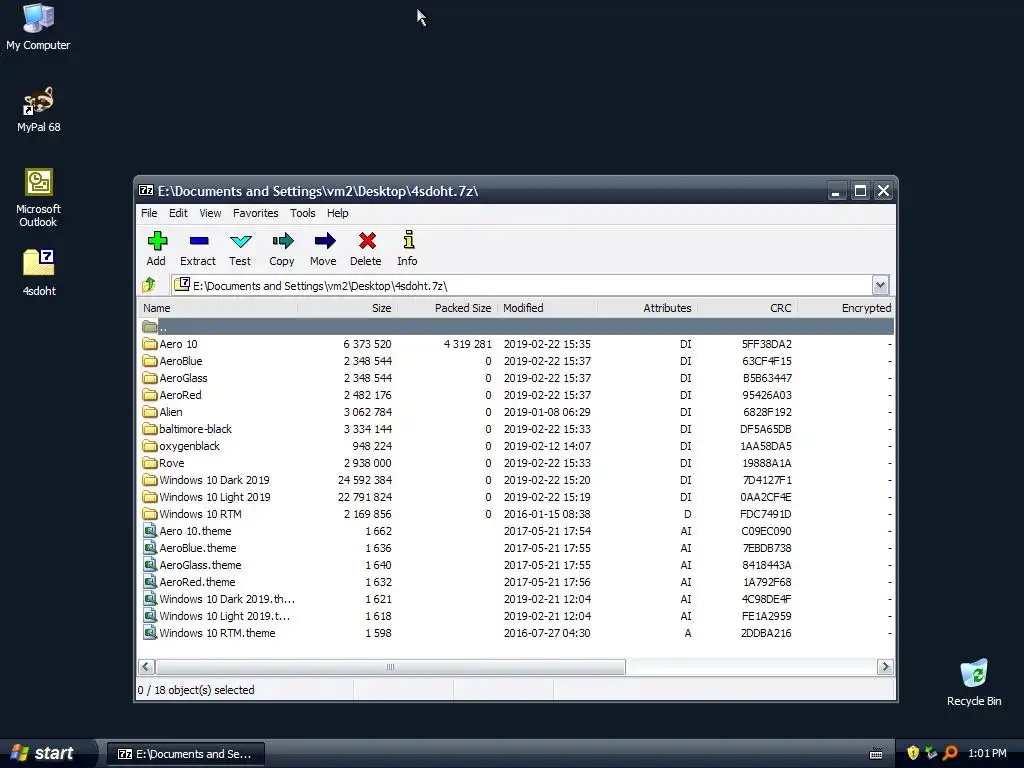Click the CRC value 5FF38DA2

pyautogui.click(x=766, y=344)
